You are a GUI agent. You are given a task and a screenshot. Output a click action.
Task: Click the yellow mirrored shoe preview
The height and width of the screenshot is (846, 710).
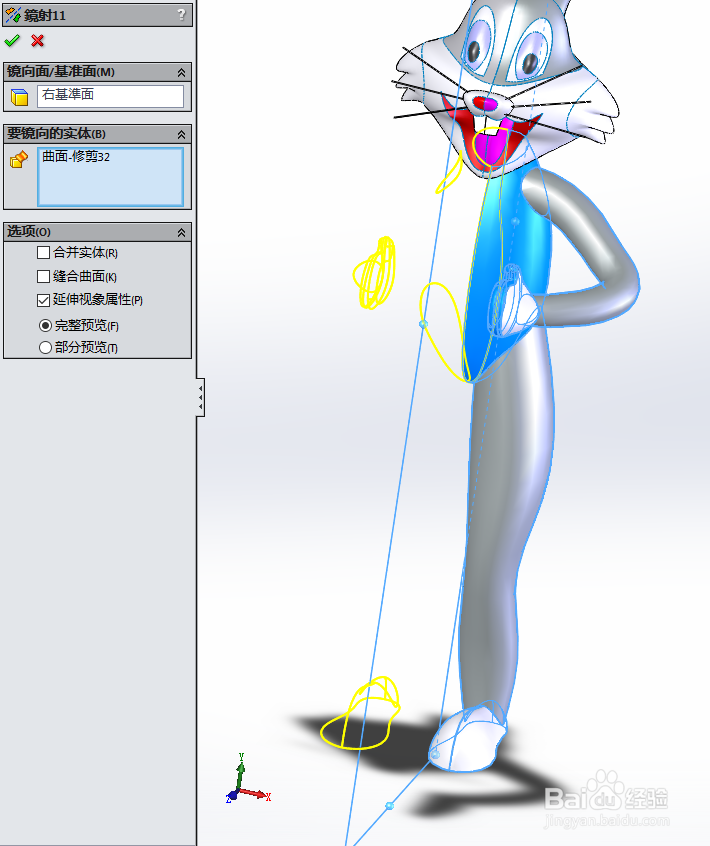[x=360, y=714]
